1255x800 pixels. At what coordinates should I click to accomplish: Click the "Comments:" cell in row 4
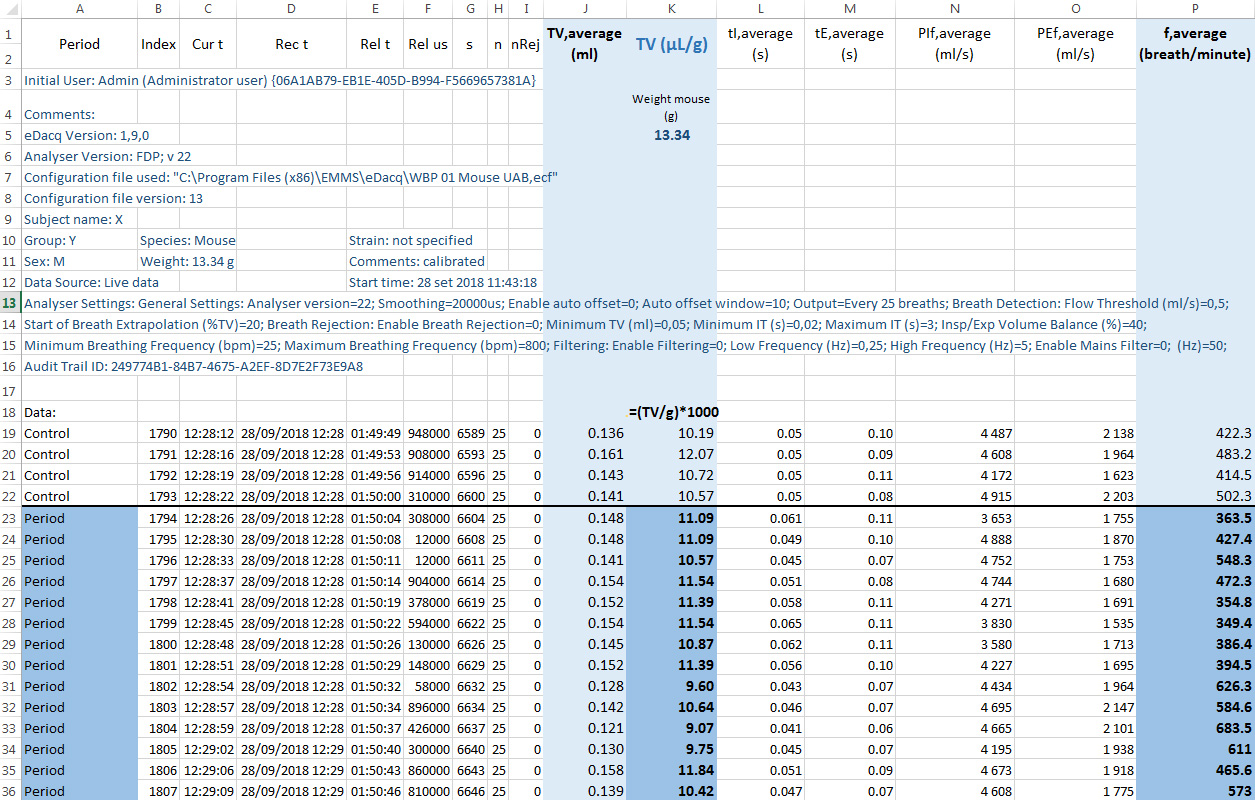click(59, 114)
